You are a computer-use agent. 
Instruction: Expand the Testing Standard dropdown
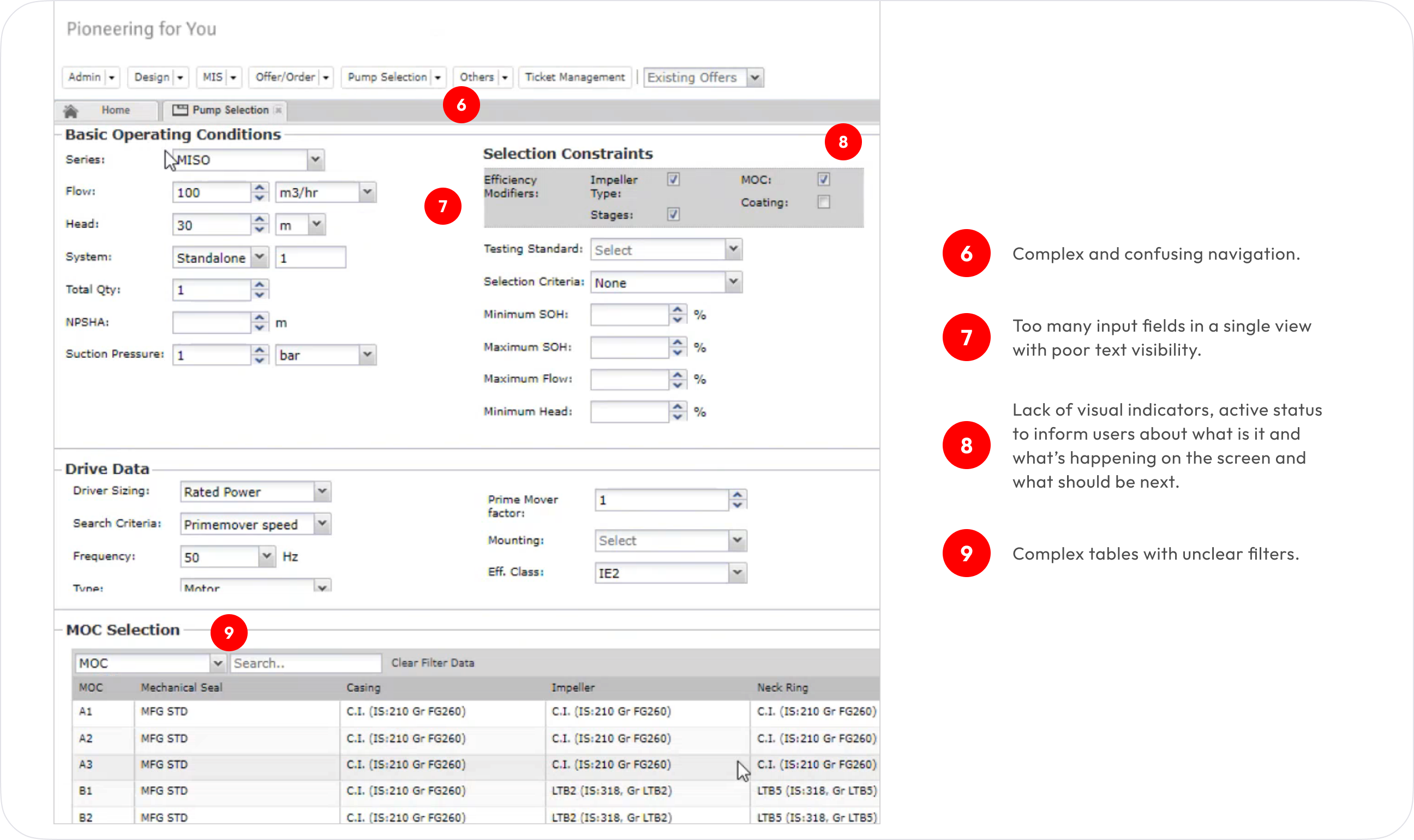click(733, 249)
